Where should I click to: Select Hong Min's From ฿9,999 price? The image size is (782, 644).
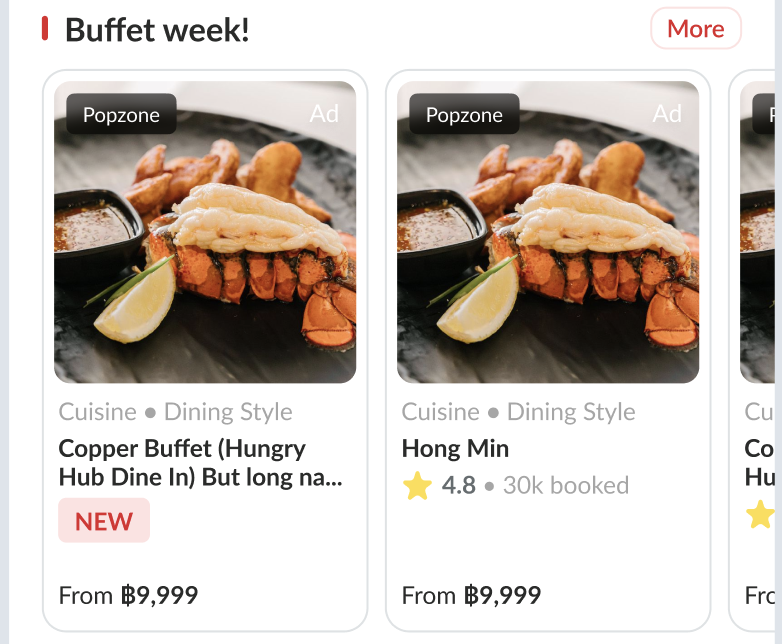pyautogui.click(x=471, y=596)
